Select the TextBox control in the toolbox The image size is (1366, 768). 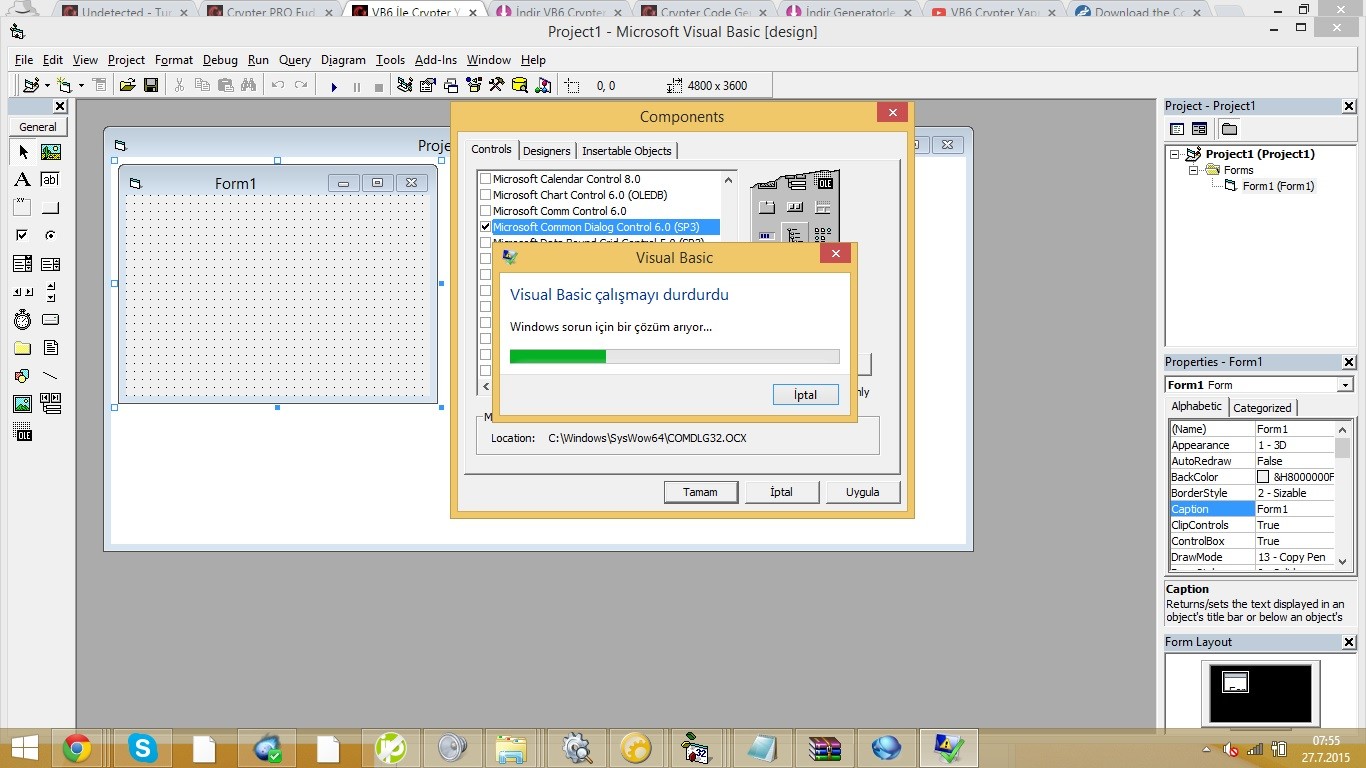point(50,180)
